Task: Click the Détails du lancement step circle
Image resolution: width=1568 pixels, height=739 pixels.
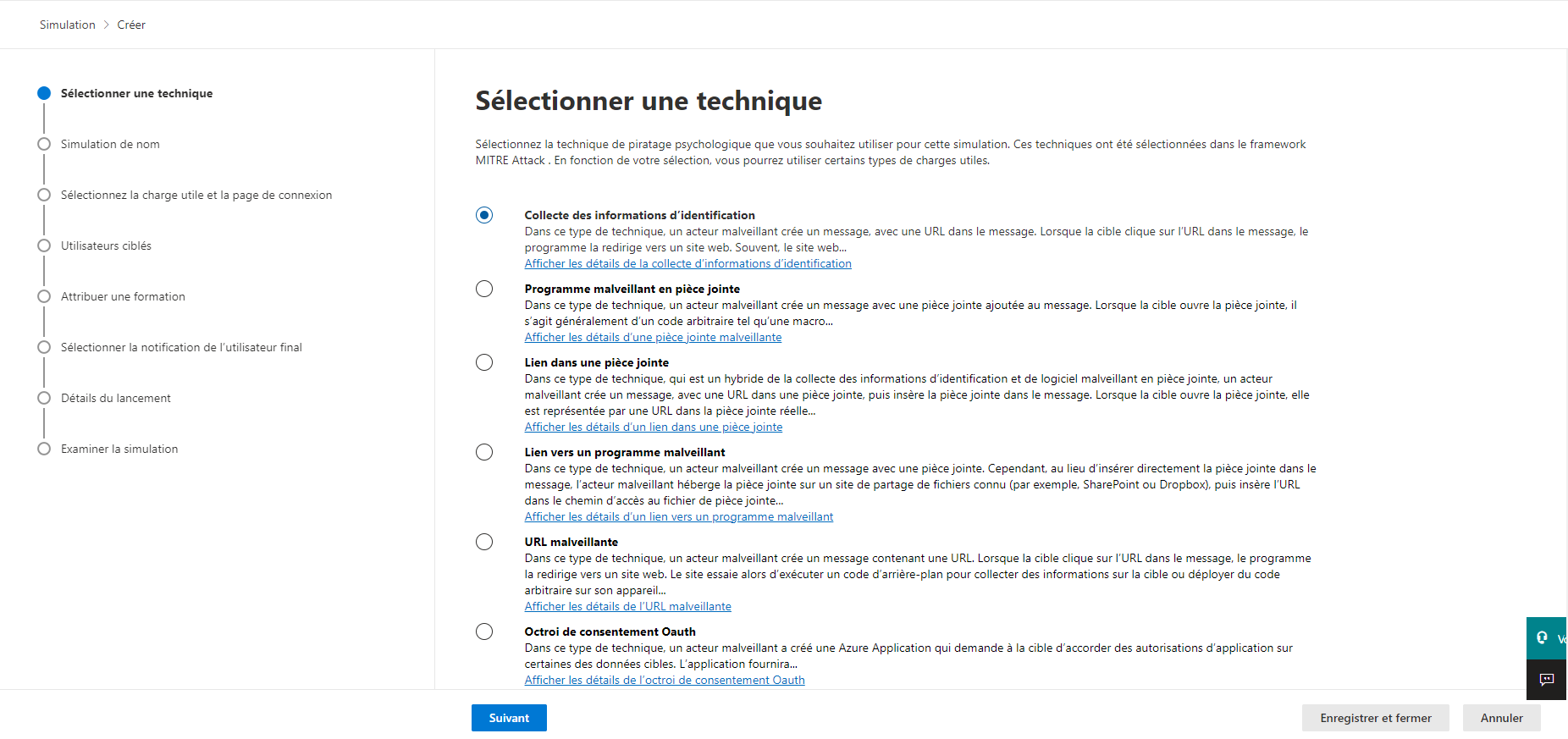Action: (44, 398)
